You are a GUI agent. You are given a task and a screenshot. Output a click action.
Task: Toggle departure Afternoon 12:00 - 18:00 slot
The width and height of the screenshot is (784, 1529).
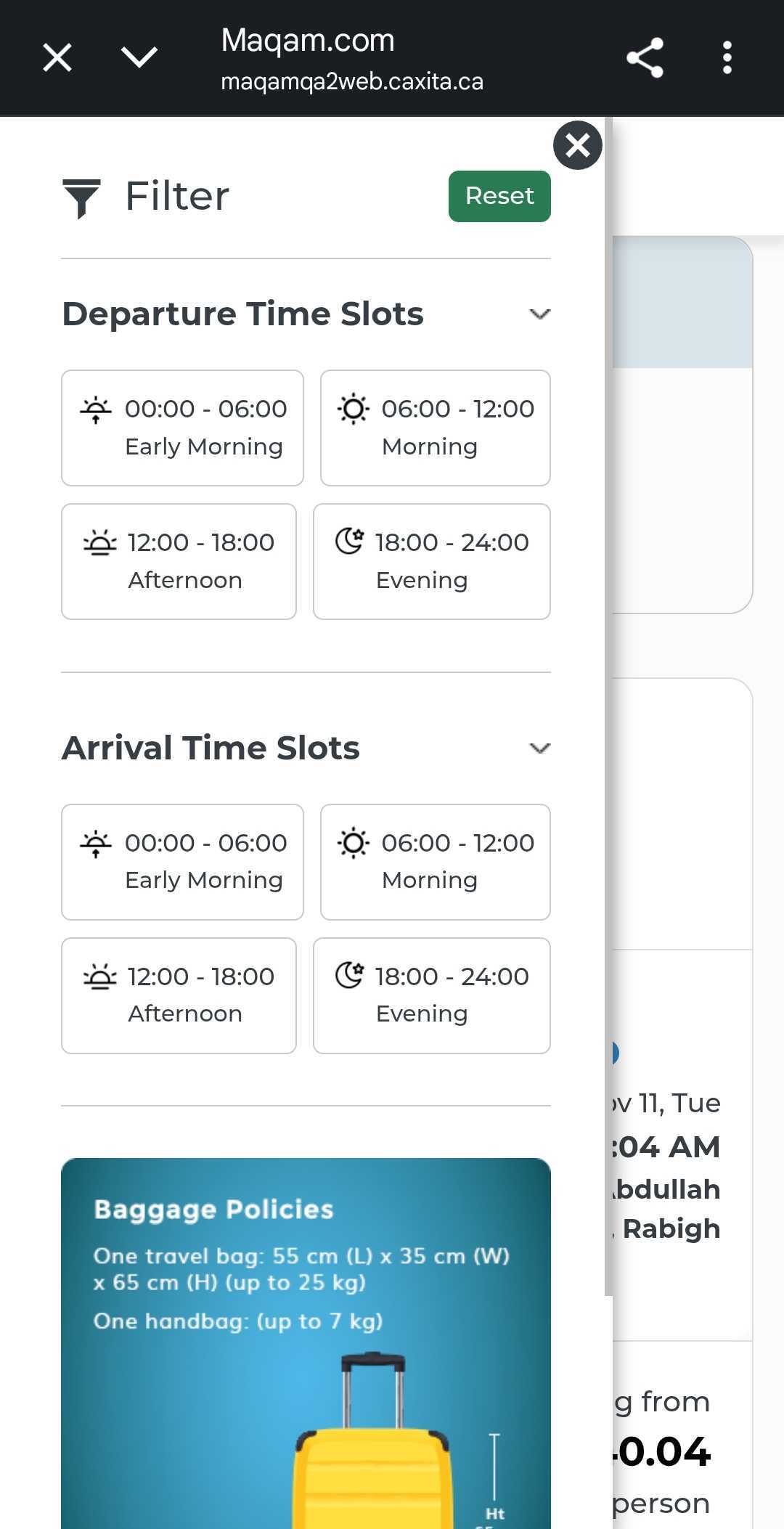coord(179,561)
